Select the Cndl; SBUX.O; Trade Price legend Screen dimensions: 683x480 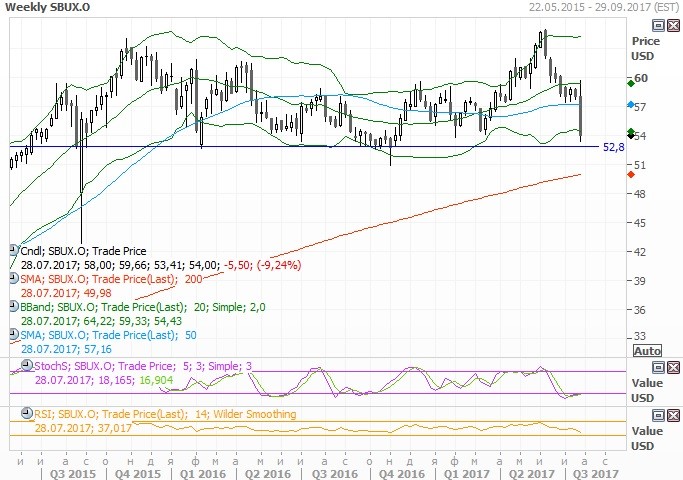84,251
